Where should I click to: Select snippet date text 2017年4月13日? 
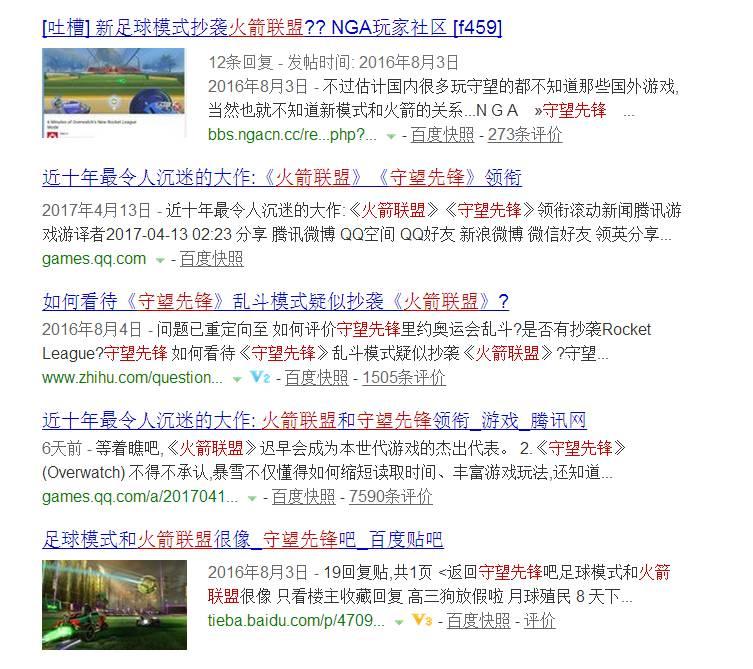[96, 210]
